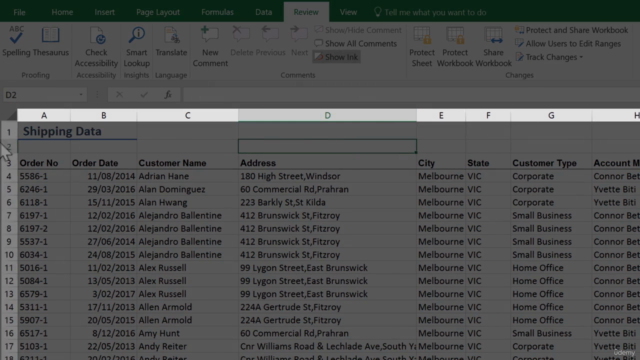Click Protect Workbook icon

click(x=455, y=36)
